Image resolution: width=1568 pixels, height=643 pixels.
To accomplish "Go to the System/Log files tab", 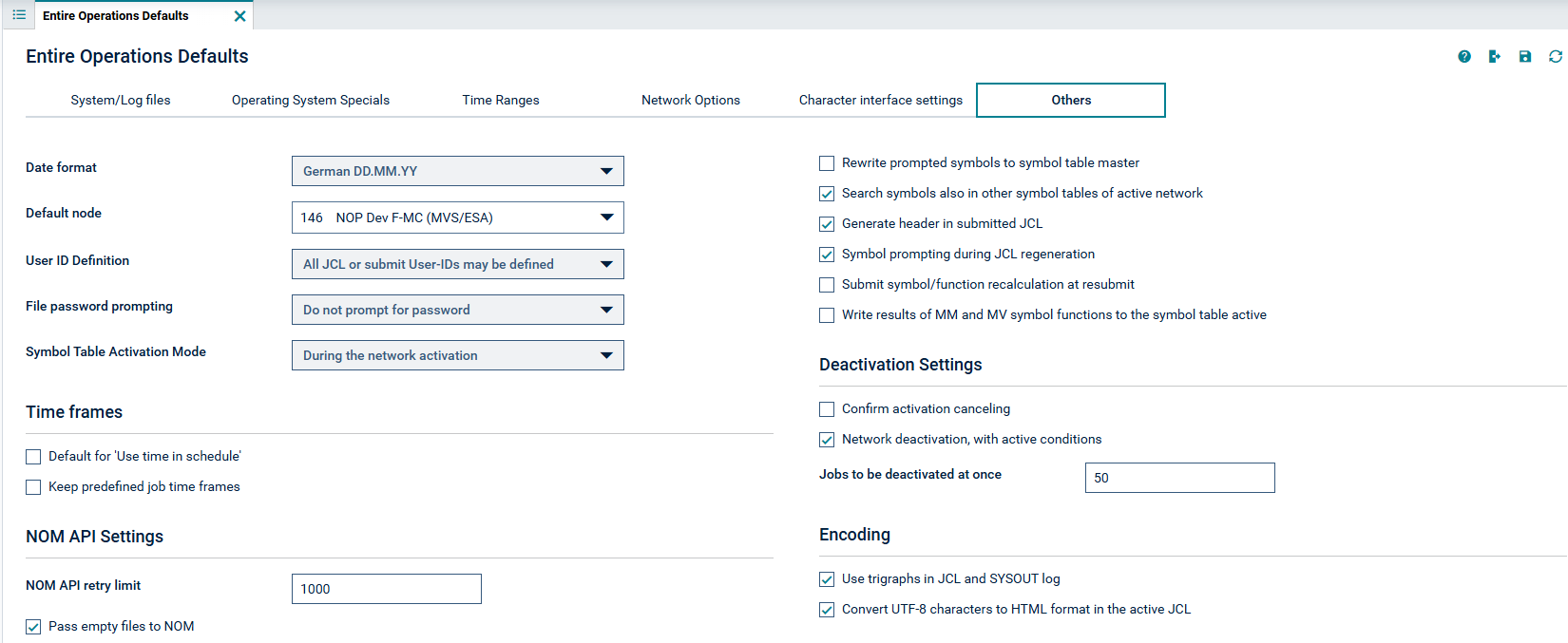I will click(121, 100).
